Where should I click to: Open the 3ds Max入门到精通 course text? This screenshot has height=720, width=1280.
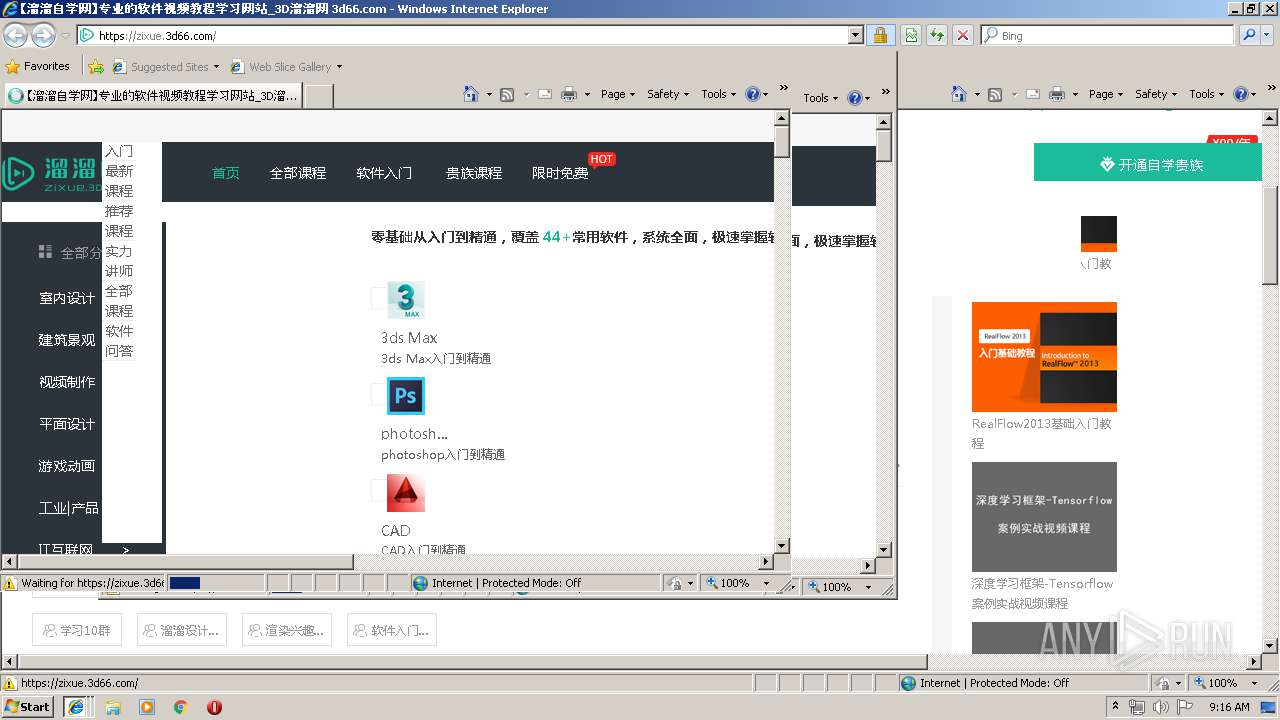pyautogui.click(x=436, y=359)
